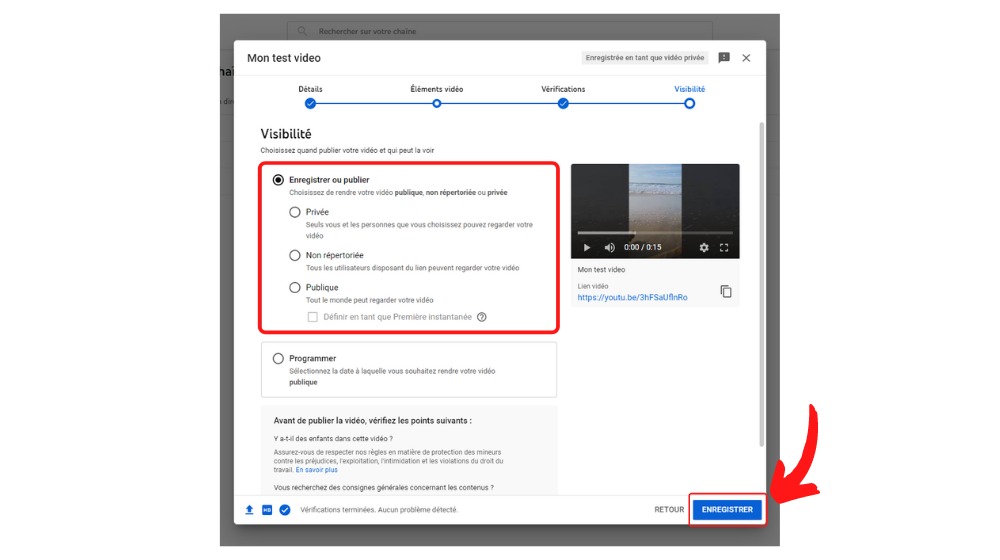Click the 'Enregistrée en tant que vidéo privée' badge

point(645,58)
